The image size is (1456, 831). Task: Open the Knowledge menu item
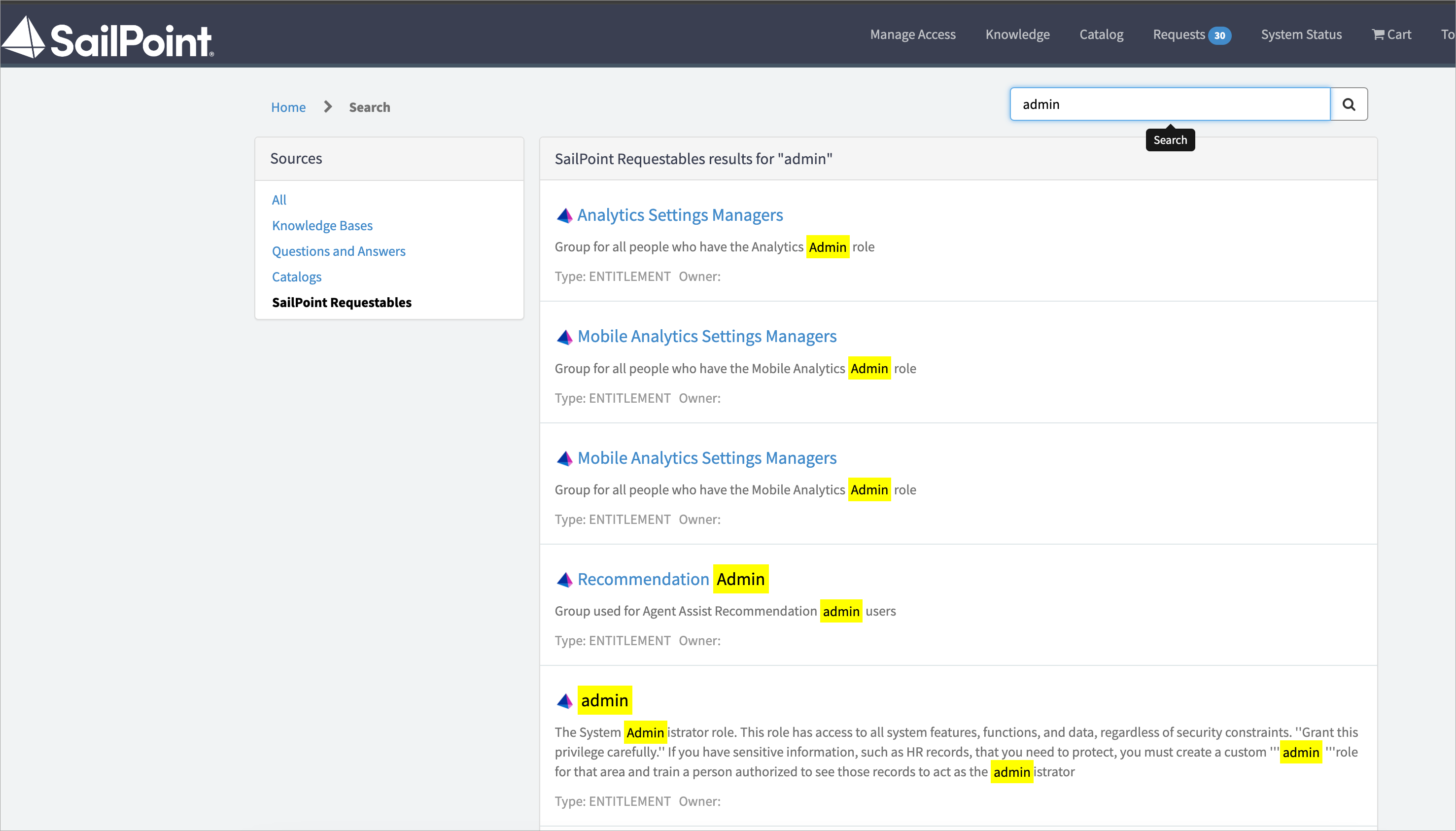pyautogui.click(x=1017, y=34)
